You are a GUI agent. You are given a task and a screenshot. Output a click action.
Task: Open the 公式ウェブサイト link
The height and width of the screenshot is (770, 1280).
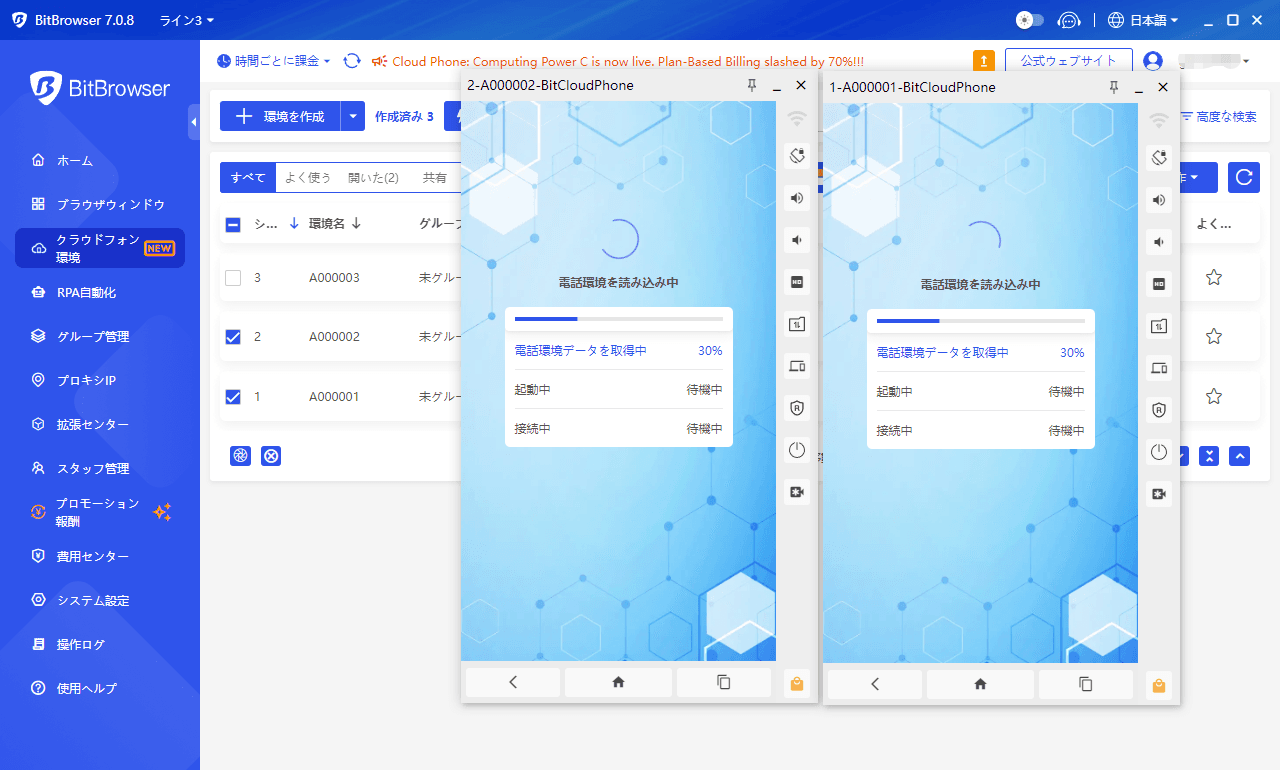click(1069, 60)
